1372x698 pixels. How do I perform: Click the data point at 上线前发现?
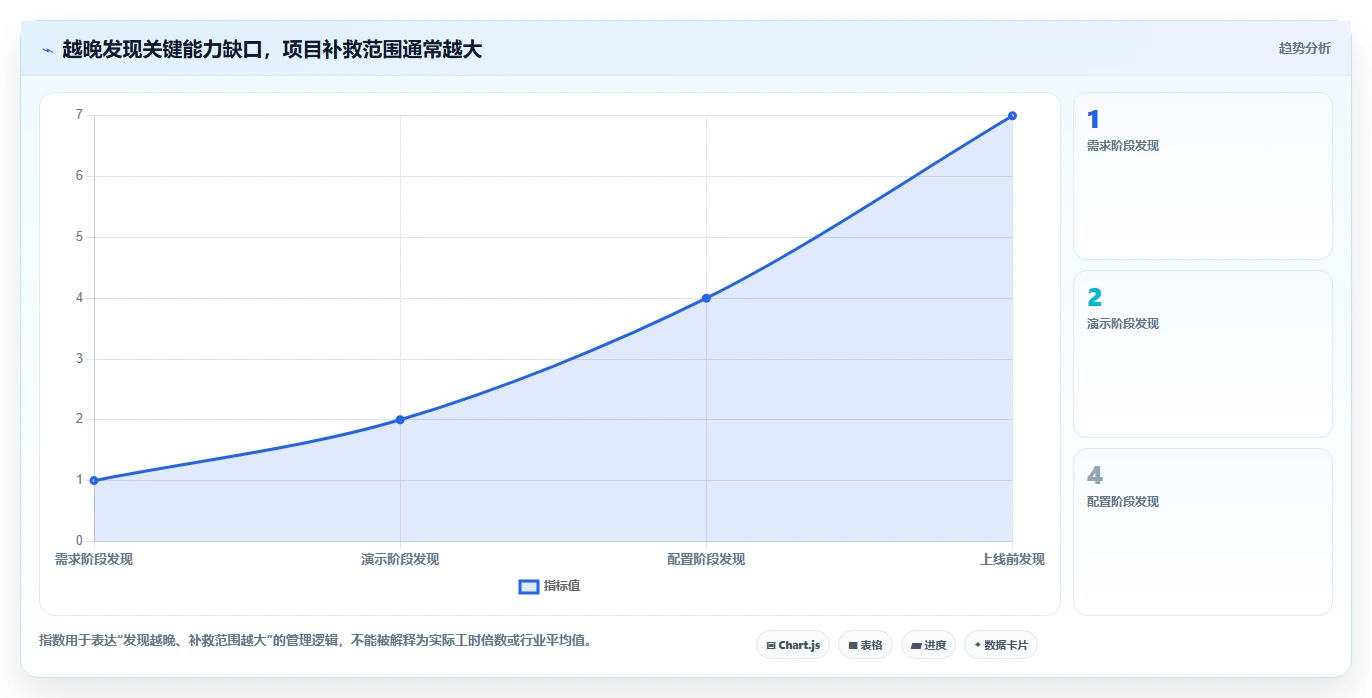click(1012, 115)
